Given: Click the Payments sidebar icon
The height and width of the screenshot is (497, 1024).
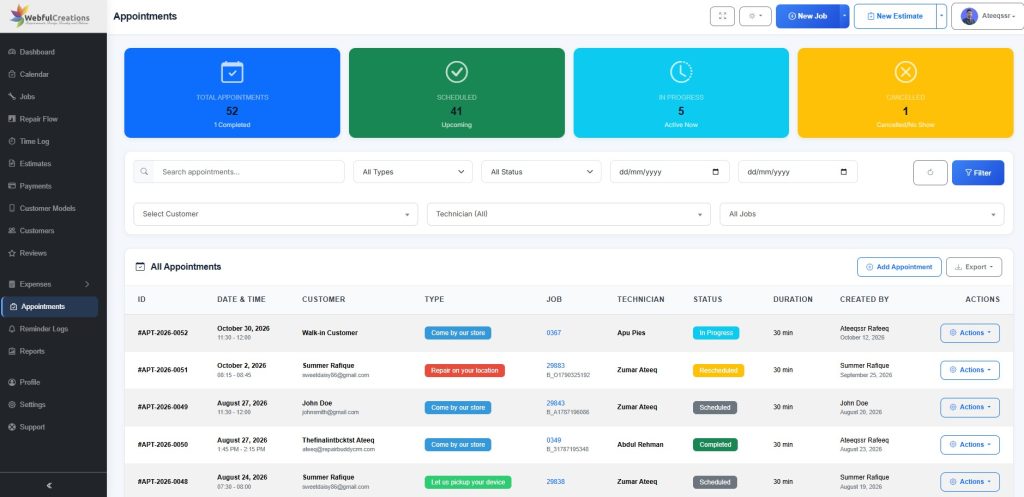Looking at the screenshot, I should pyautogui.click(x=12, y=186).
